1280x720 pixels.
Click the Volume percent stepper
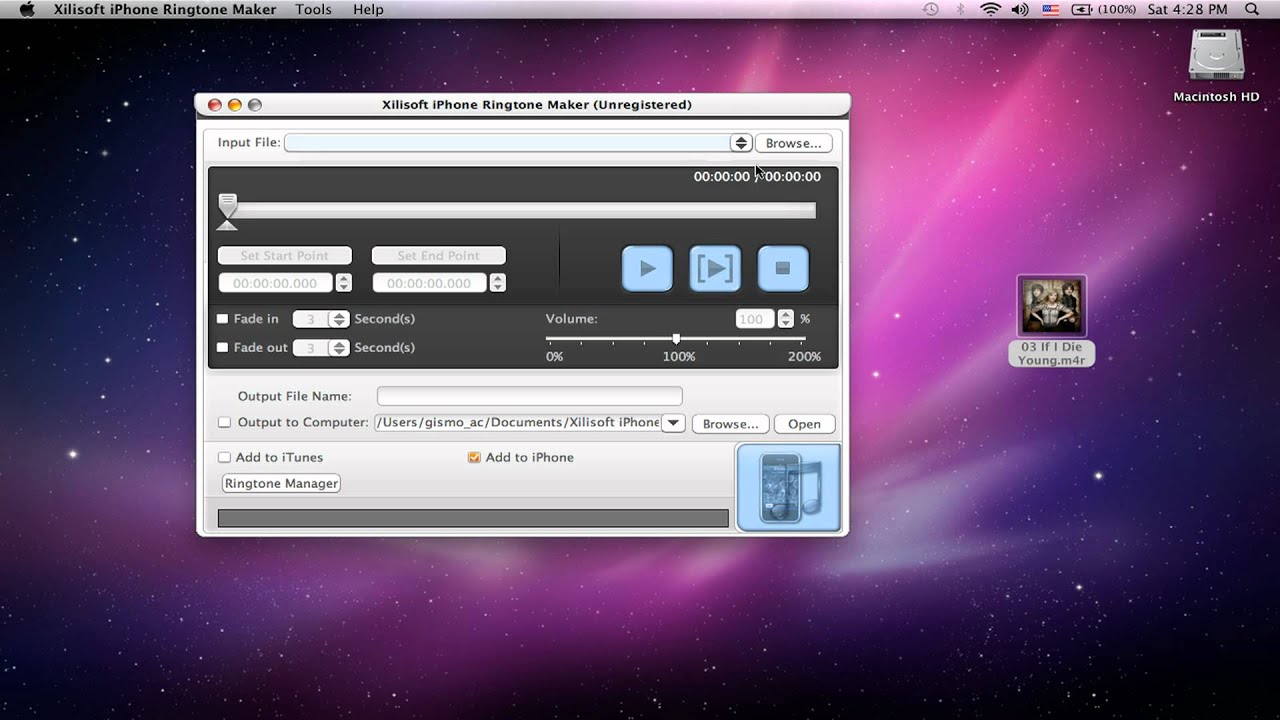786,319
